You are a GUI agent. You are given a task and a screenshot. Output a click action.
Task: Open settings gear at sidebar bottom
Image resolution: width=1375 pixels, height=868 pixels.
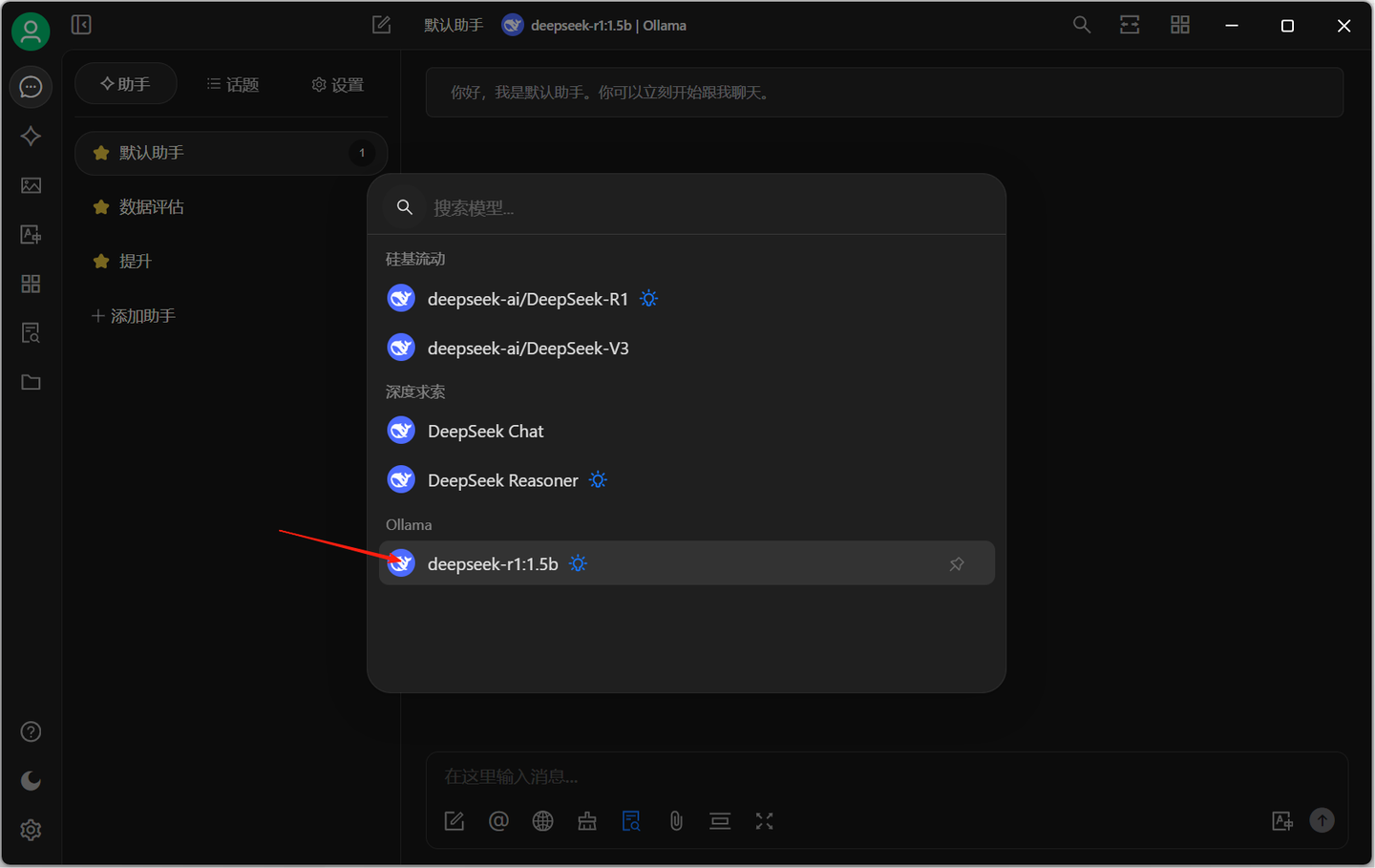tap(31, 830)
